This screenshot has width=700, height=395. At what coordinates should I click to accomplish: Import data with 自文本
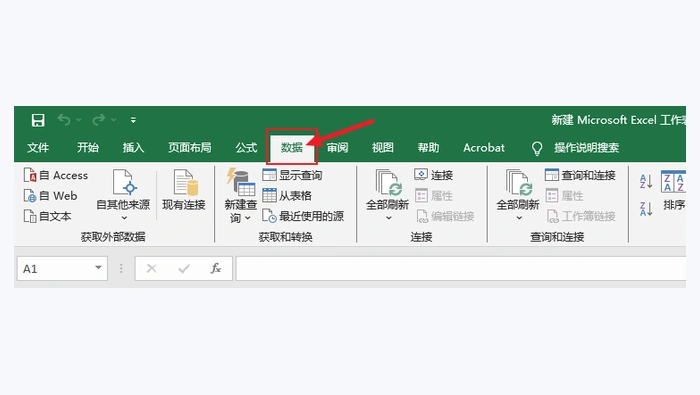pos(47,216)
